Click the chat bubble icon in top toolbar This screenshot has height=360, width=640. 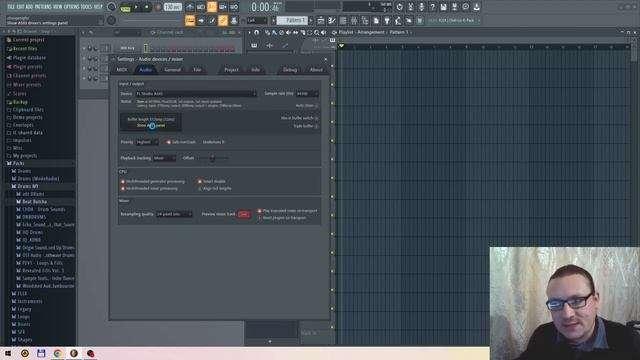click(466, 7)
